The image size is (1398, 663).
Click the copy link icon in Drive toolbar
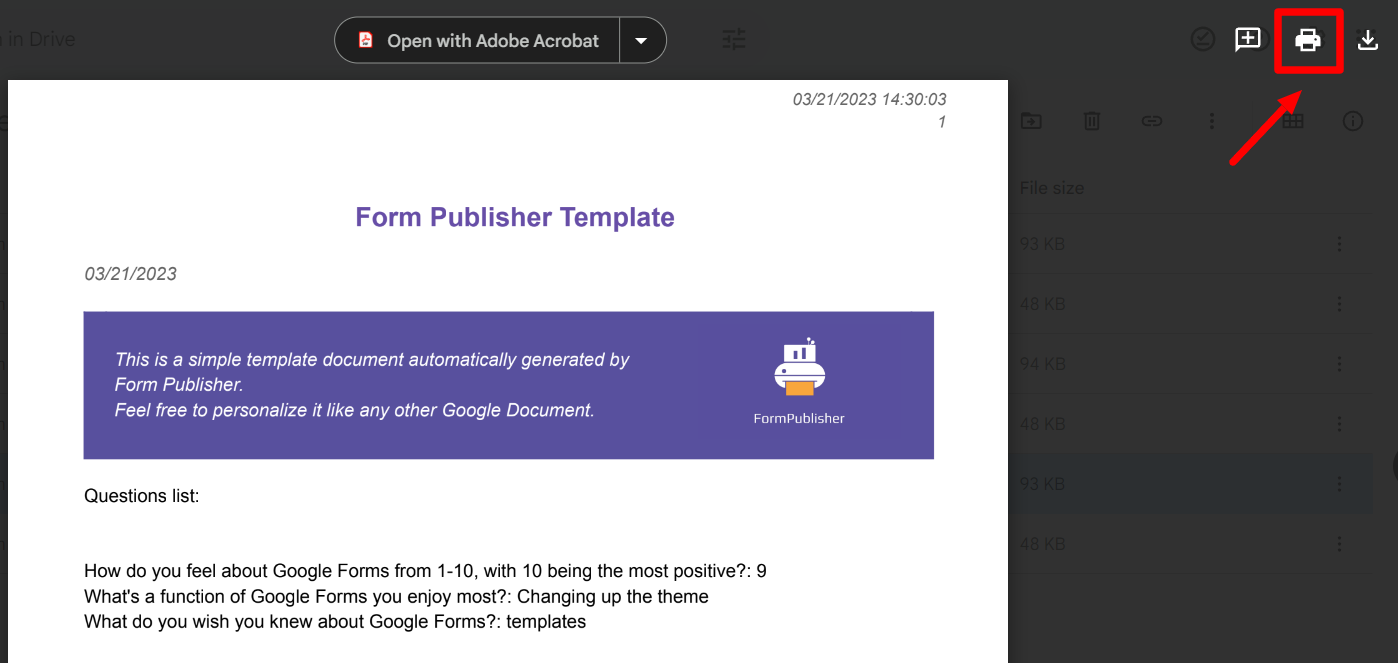point(1152,121)
